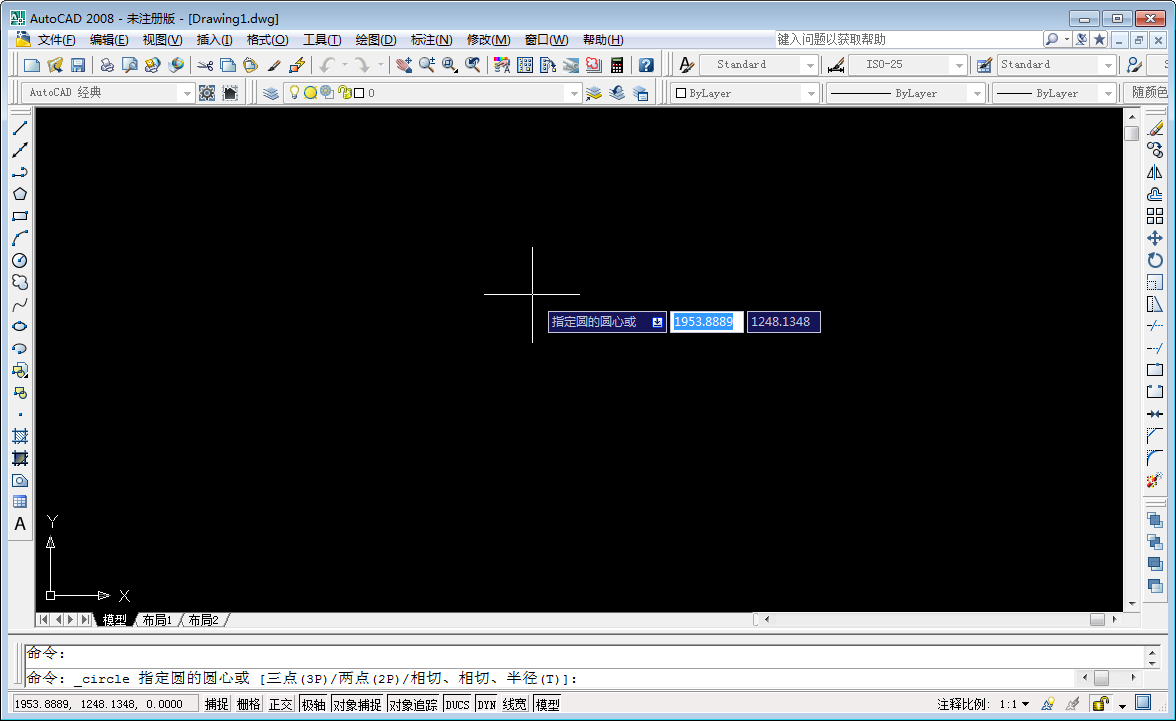The image size is (1176, 721).
Task: Select the Mirror tool
Action: tap(1157, 172)
